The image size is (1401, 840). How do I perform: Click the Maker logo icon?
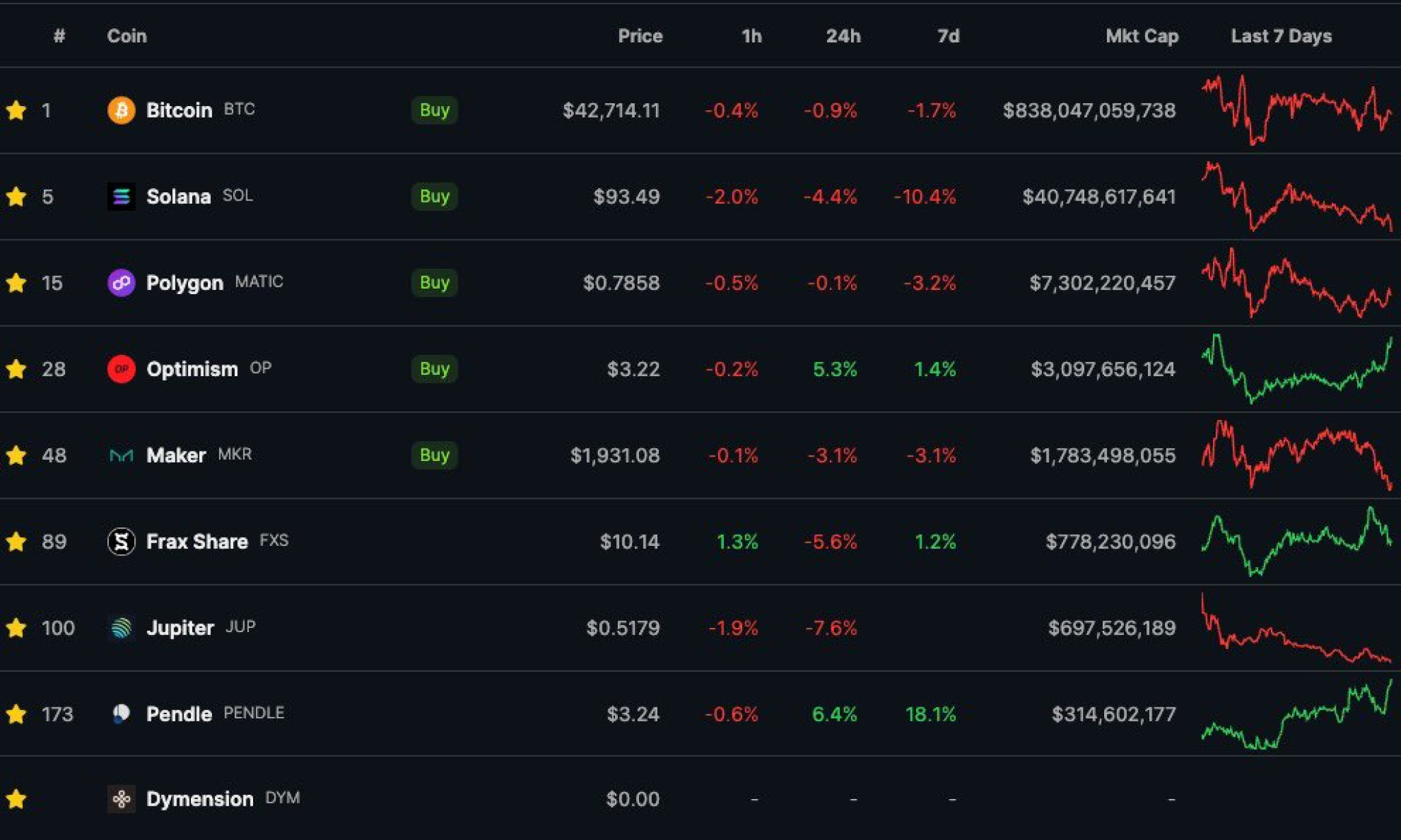tap(121, 455)
